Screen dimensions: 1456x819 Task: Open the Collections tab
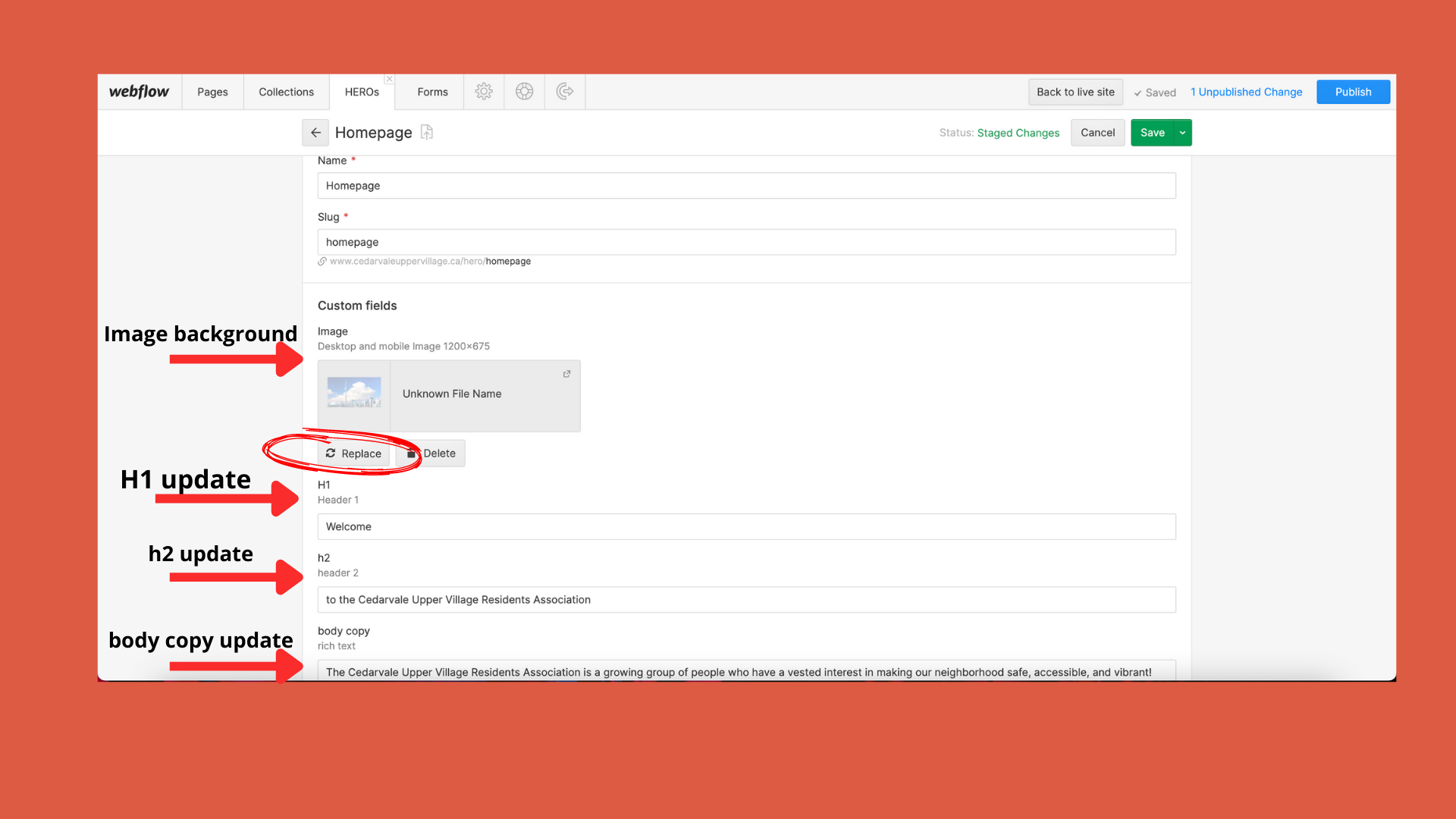click(x=286, y=92)
